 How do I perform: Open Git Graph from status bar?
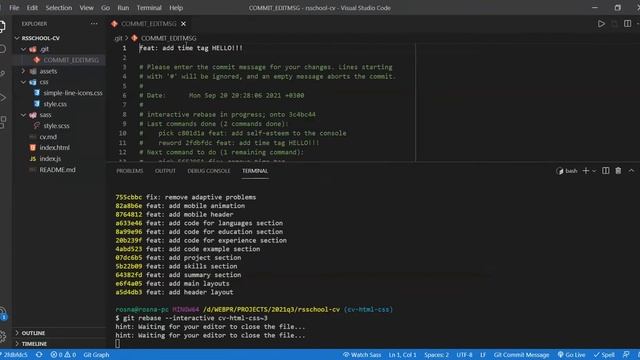tap(96, 355)
